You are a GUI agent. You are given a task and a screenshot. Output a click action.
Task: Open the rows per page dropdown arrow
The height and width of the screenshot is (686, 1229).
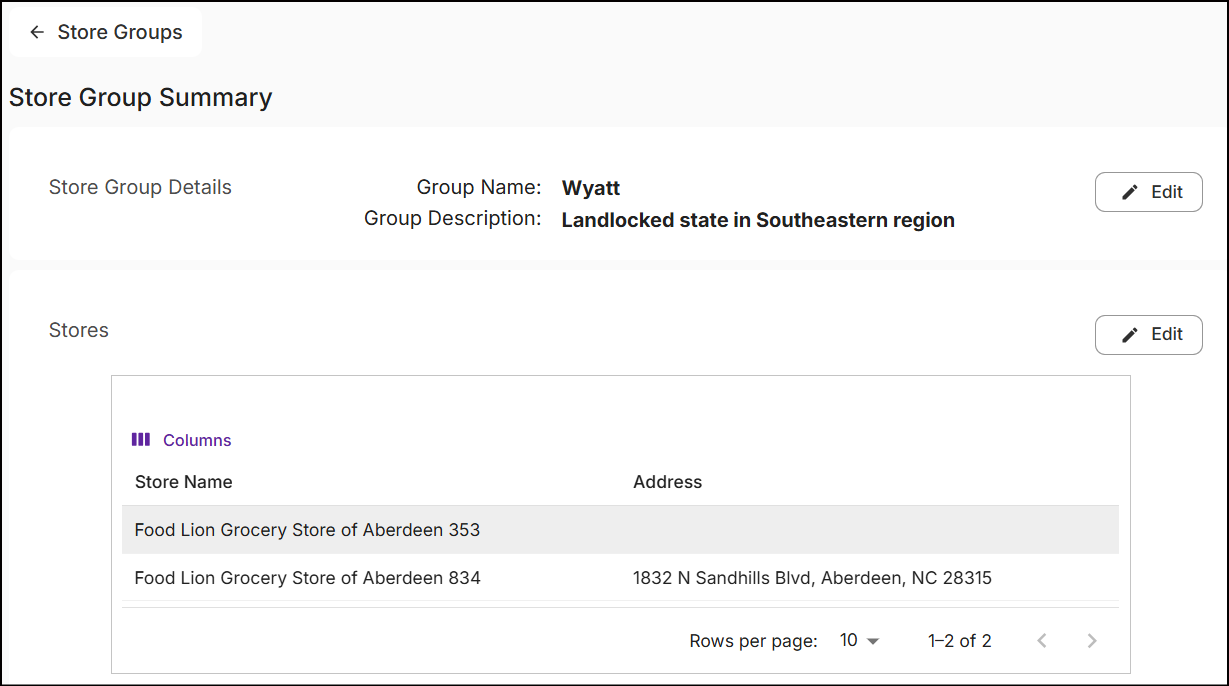(x=872, y=641)
